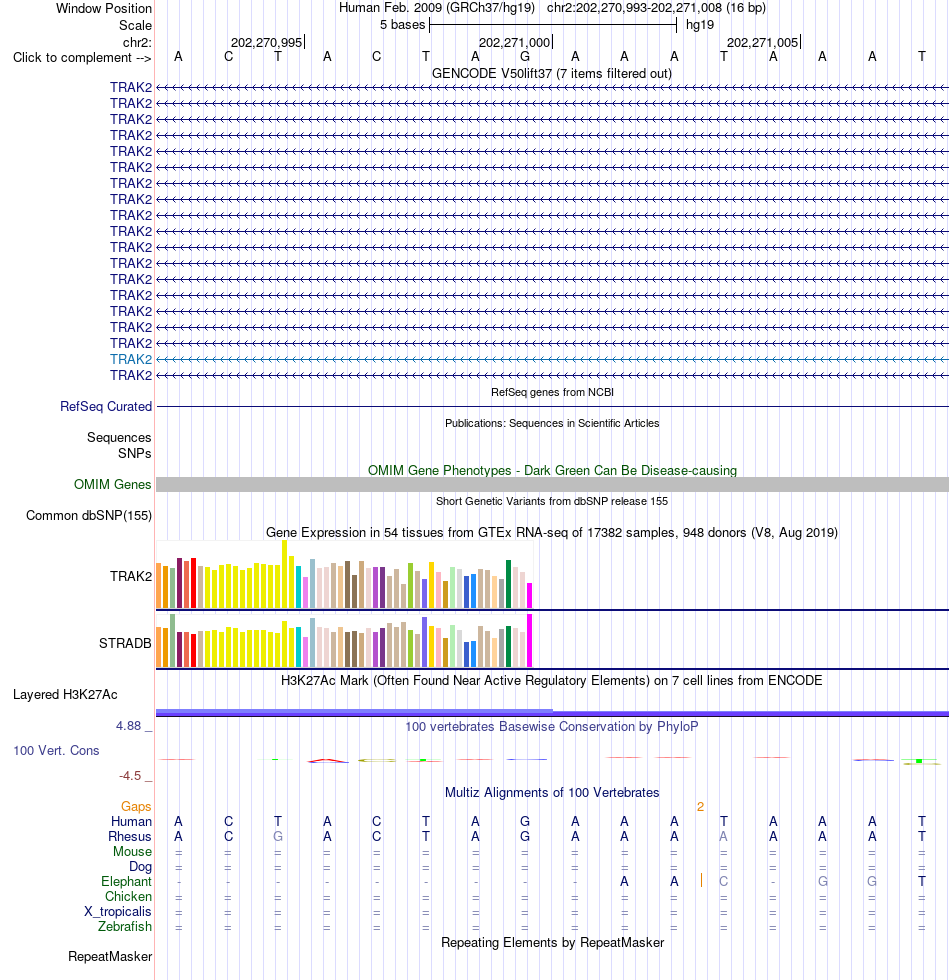The height and width of the screenshot is (980, 950).
Task: Open 'Short Genetic Variants from dbSNP release 155'
Action: click(552, 502)
